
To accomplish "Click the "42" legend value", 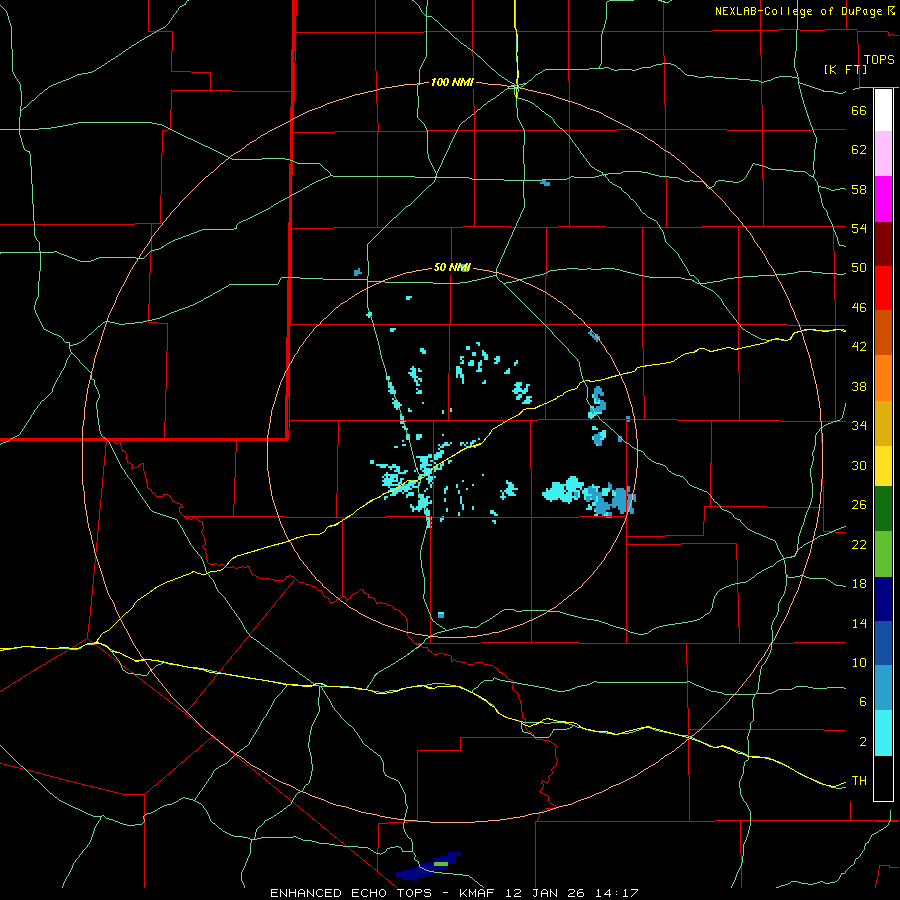I will point(859,347).
